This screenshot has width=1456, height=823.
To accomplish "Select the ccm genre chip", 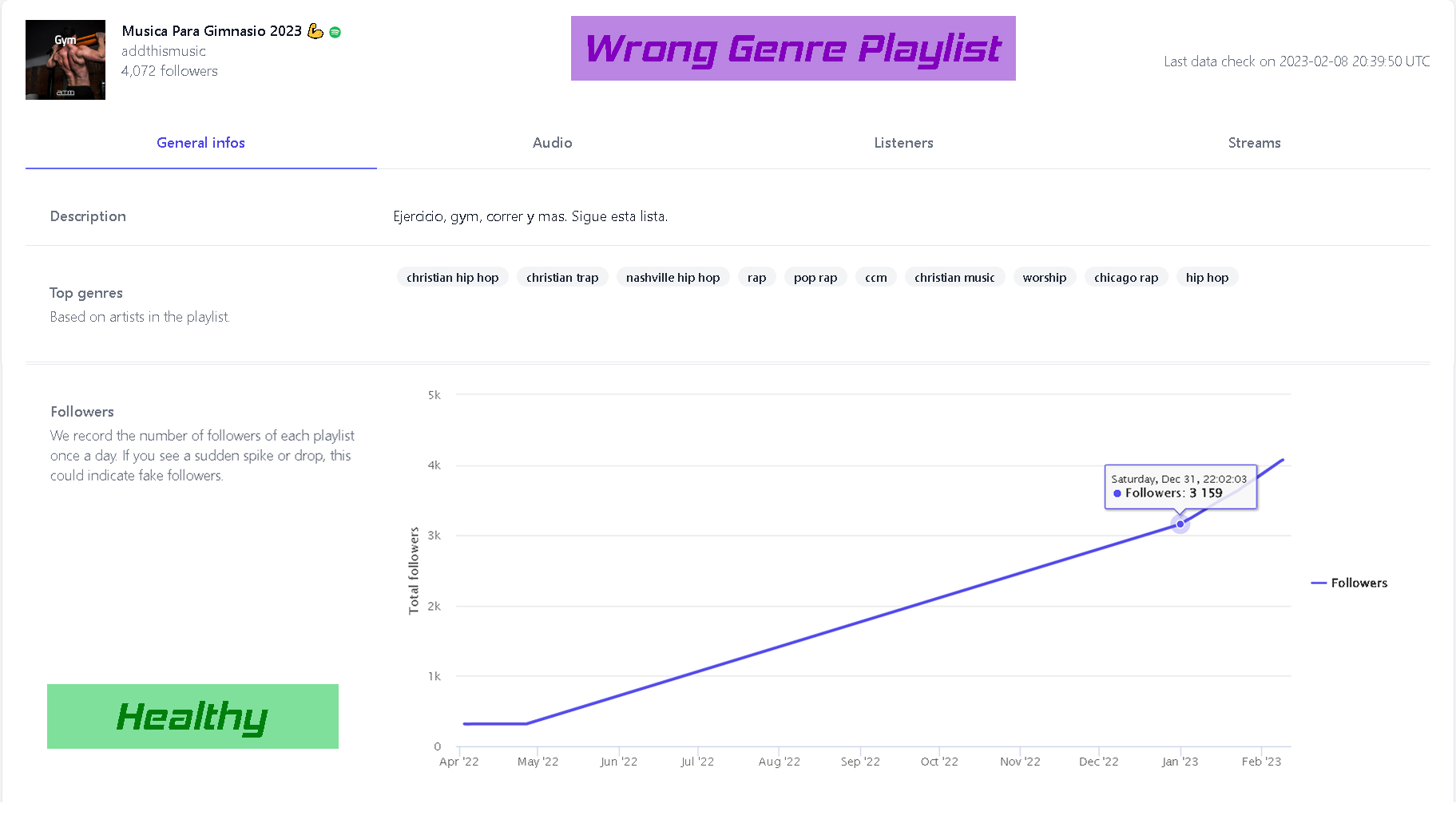I will tap(875, 278).
